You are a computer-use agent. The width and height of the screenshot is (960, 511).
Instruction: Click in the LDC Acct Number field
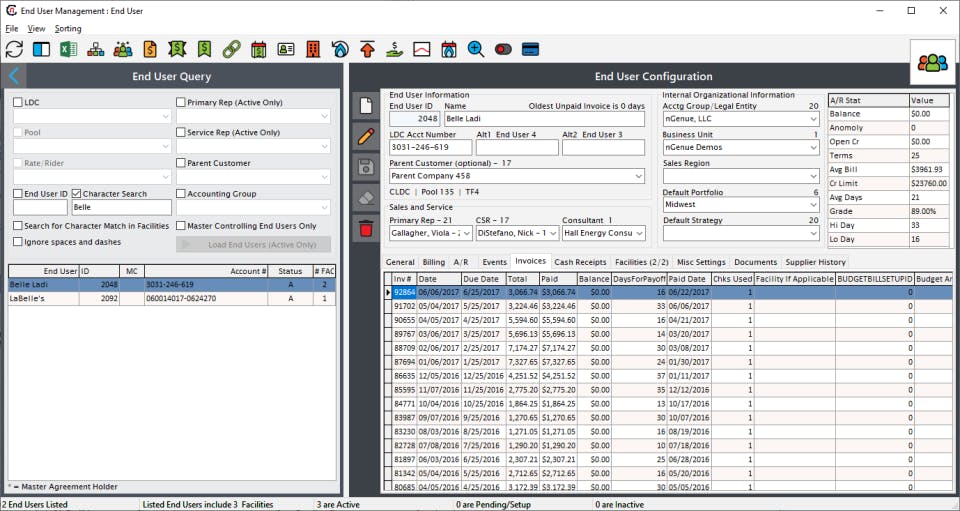tap(430, 147)
